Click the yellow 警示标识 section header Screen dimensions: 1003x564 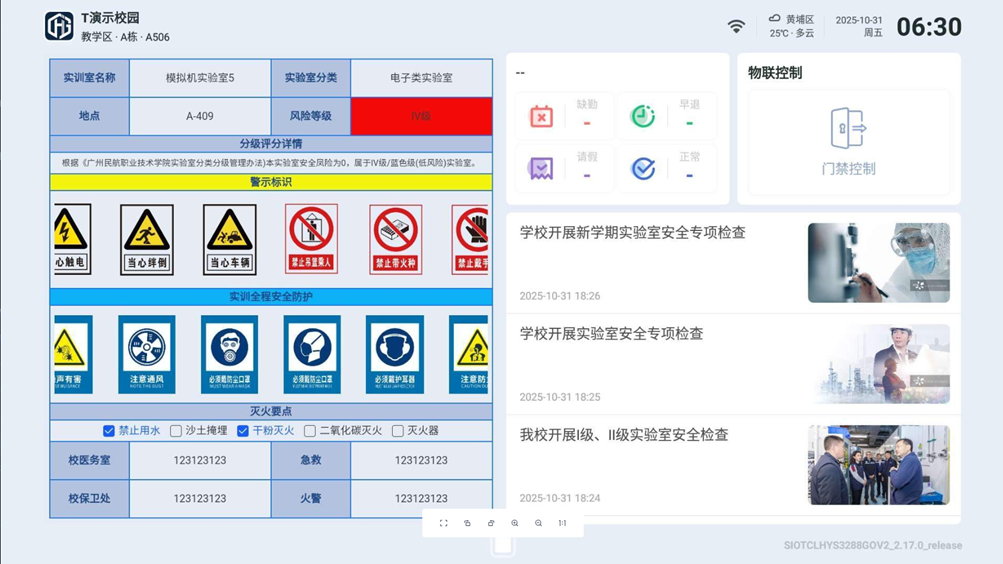coord(271,182)
